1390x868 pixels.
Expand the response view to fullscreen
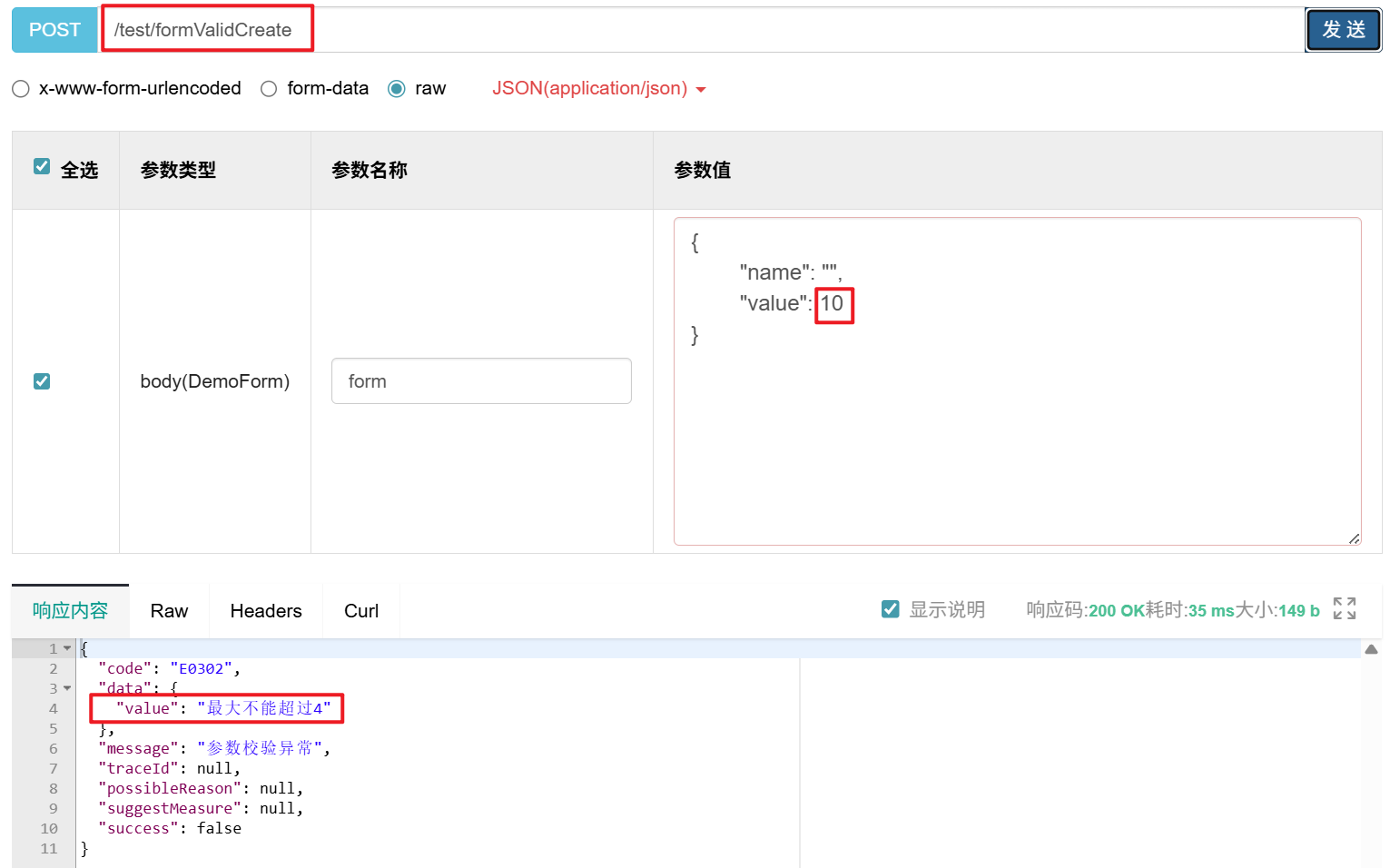1345,609
